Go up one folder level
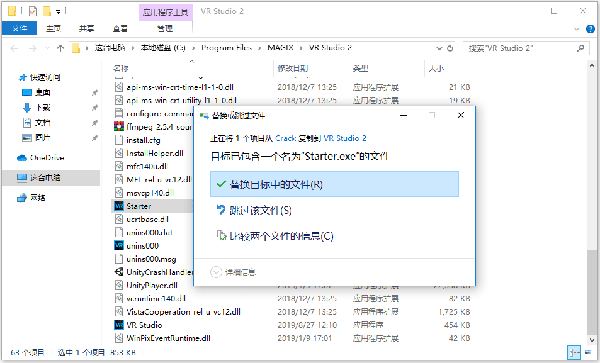Image resolution: width=600 pixels, height=363 pixels. pyautogui.click(x=60, y=48)
